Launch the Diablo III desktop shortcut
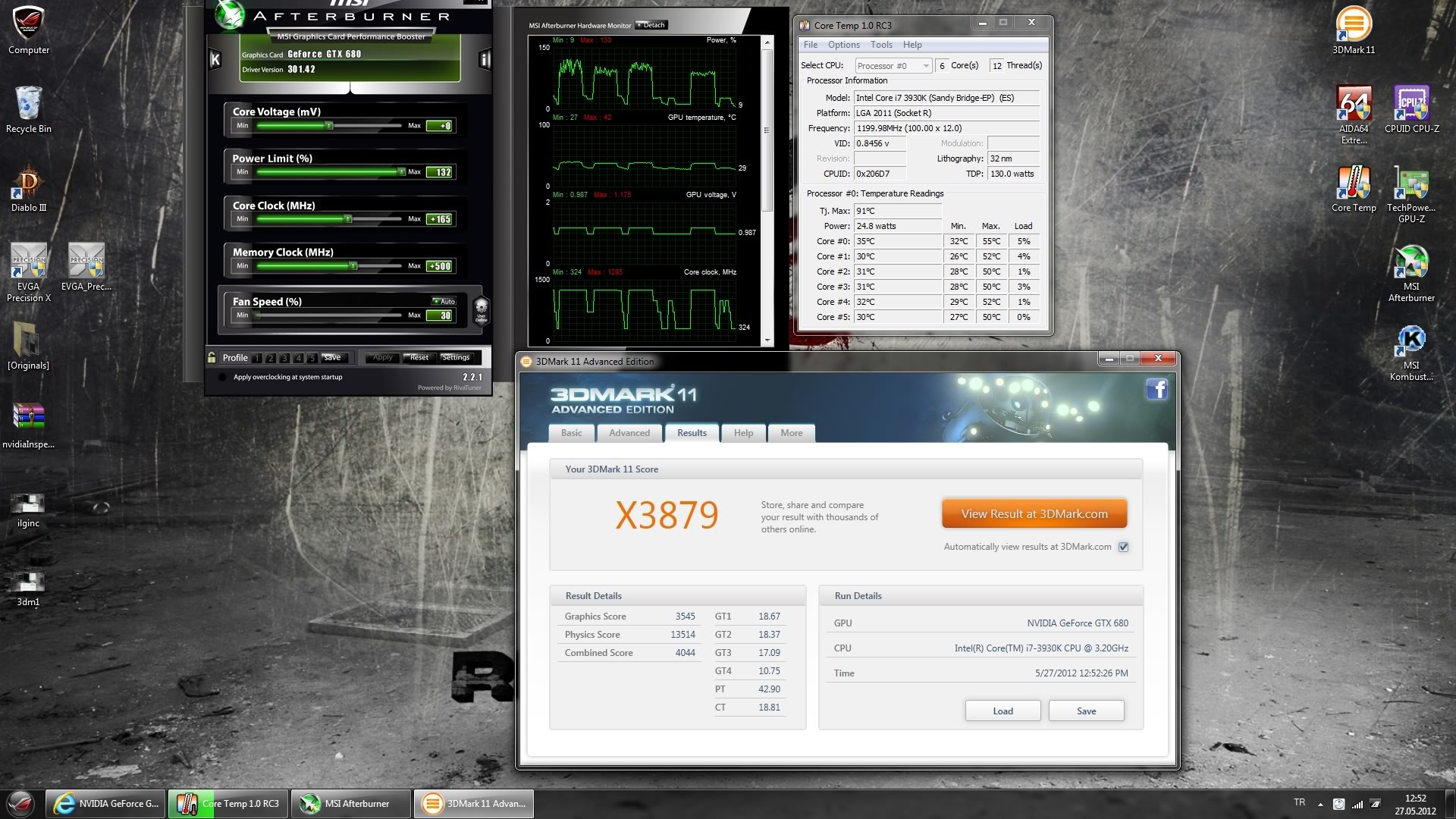This screenshot has width=1456, height=819. tap(29, 189)
